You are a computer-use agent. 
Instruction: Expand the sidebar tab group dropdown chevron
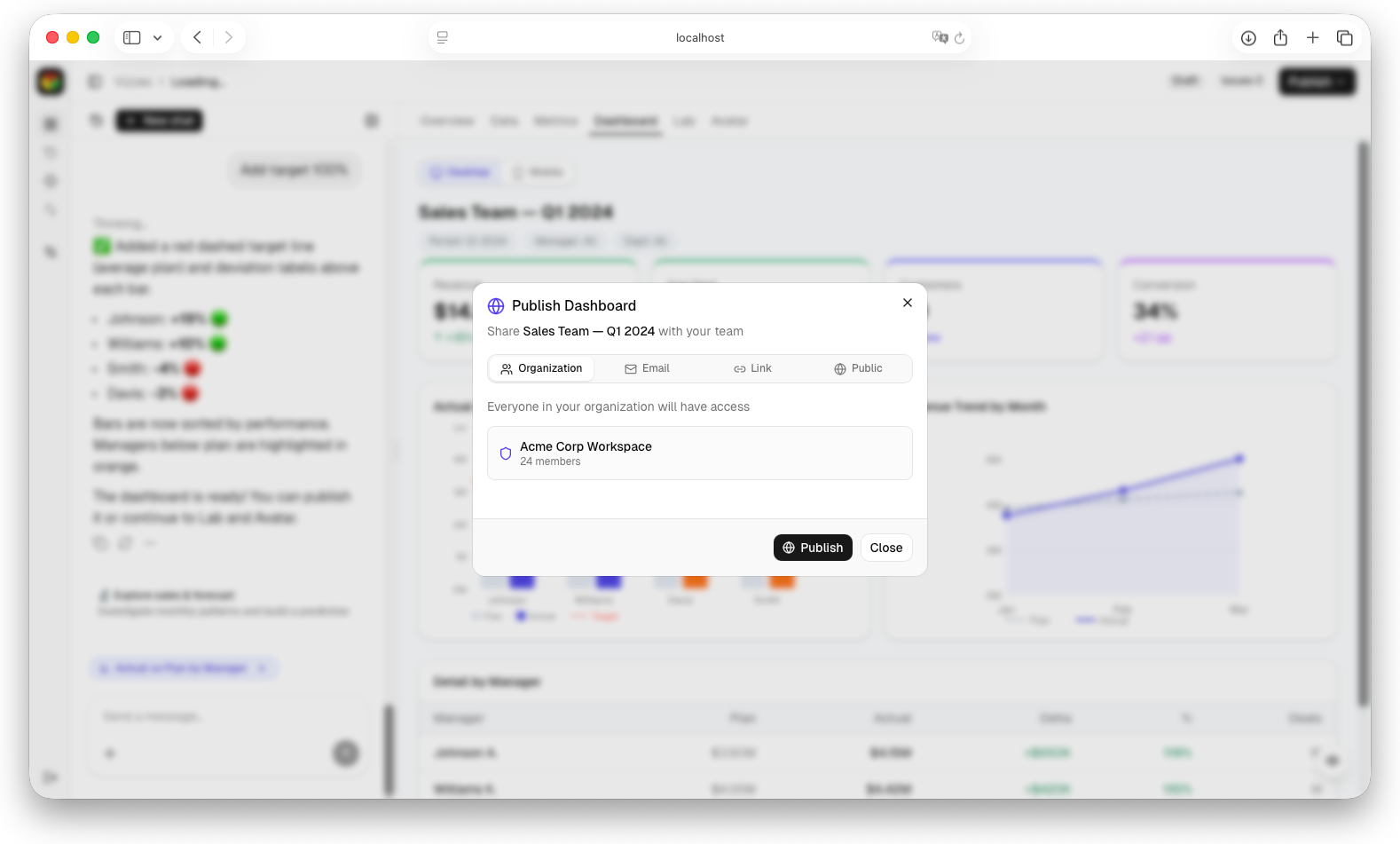click(x=158, y=38)
